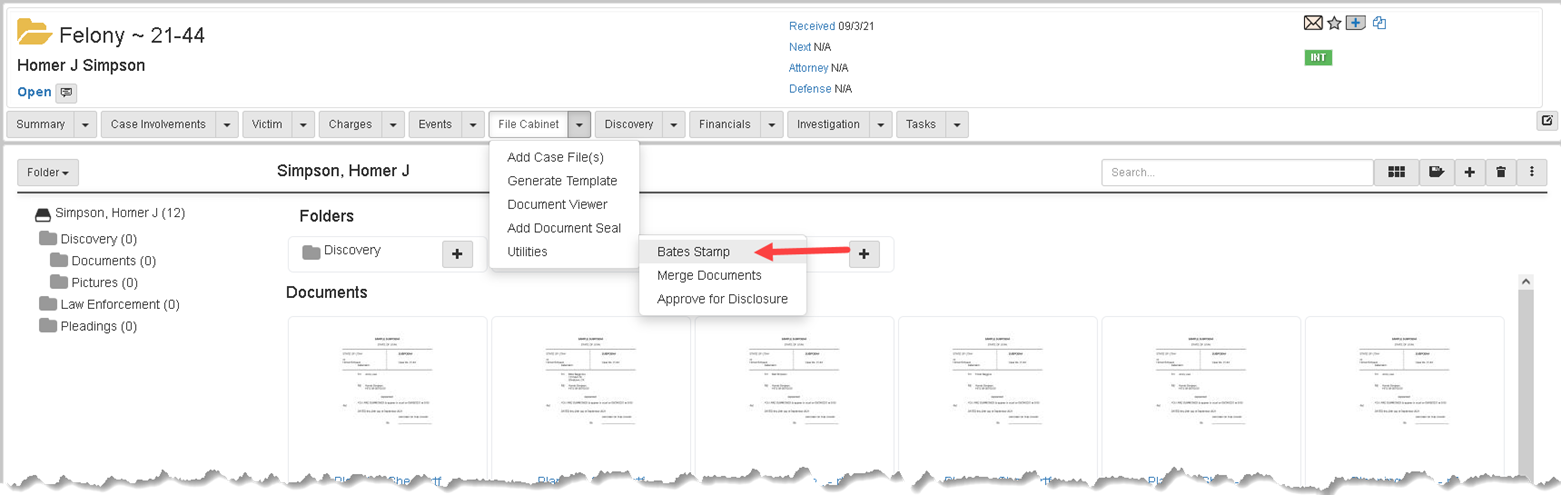The height and width of the screenshot is (495, 1561).
Task: Switch to grid view in file cabinet
Action: click(1396, 172)
